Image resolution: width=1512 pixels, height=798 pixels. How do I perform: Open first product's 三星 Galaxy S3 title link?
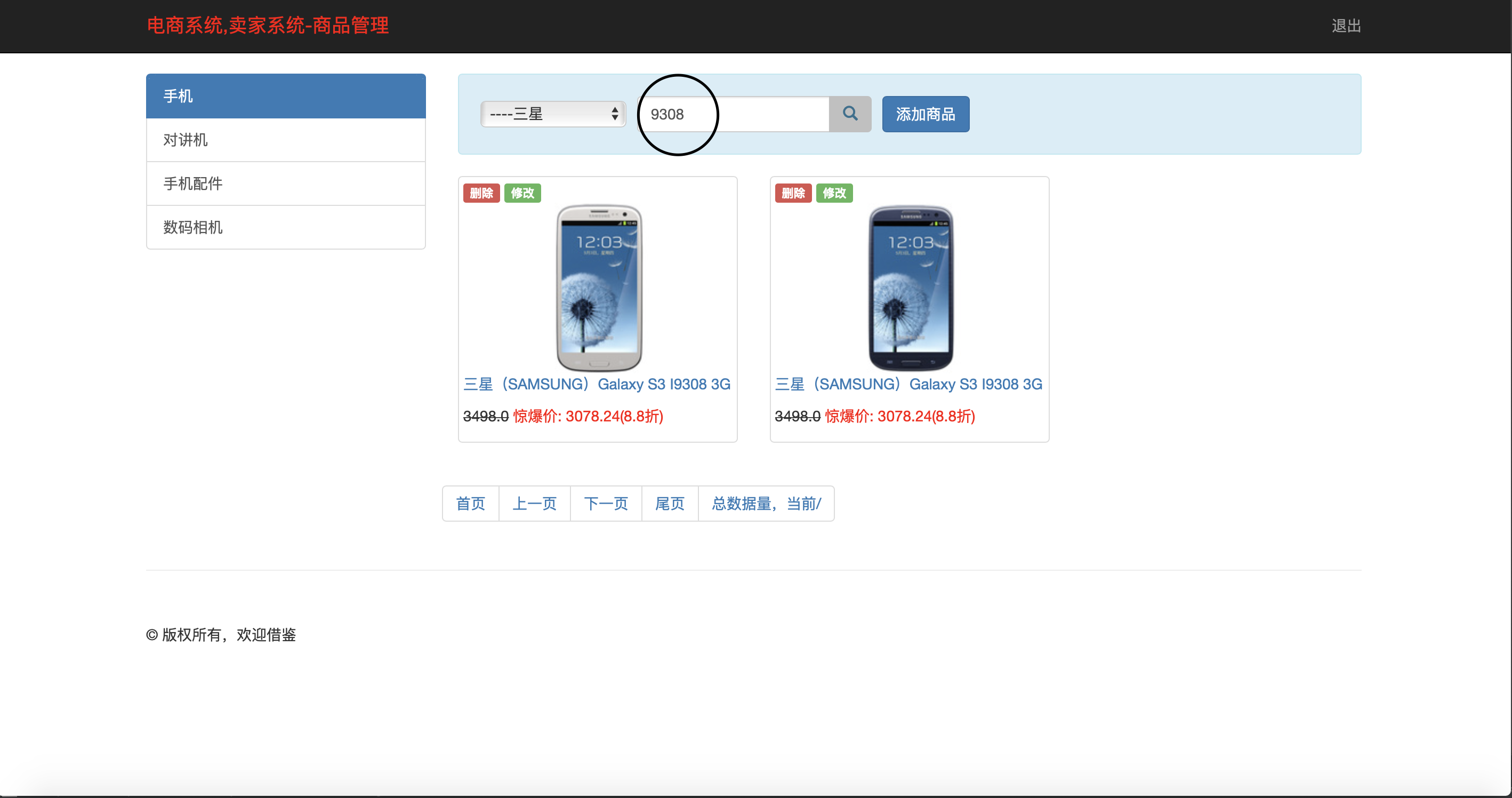tap(597, 384)
